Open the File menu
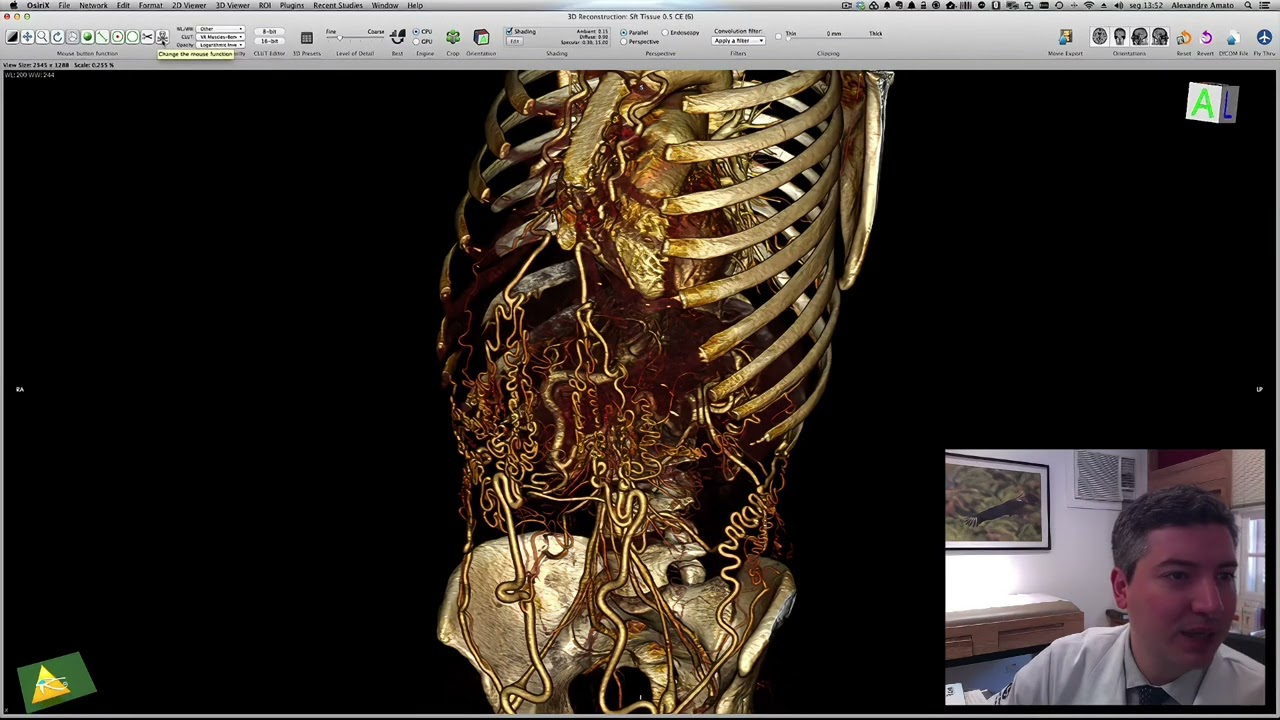The image size is (1280, 720). (64, 5)
